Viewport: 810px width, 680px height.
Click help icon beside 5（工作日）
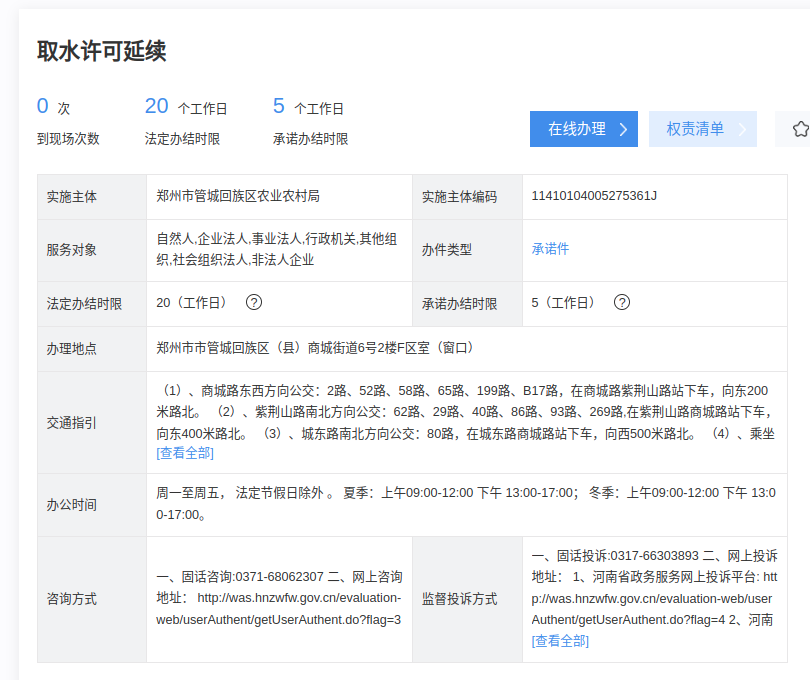point(621,302)
